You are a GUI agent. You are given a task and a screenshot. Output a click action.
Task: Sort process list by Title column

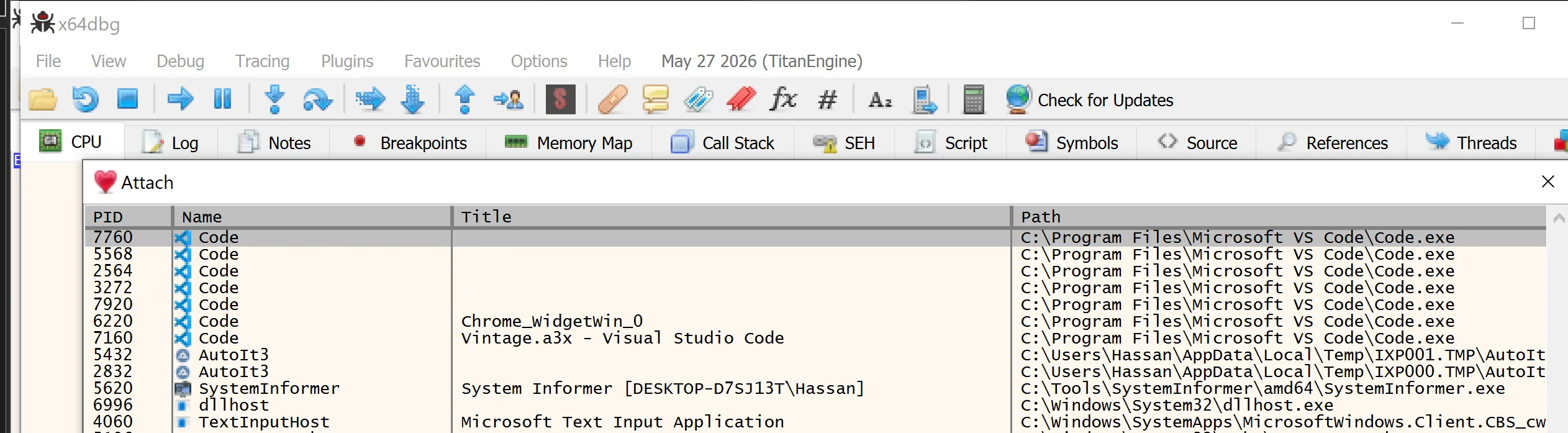click(x=732, y=217)
